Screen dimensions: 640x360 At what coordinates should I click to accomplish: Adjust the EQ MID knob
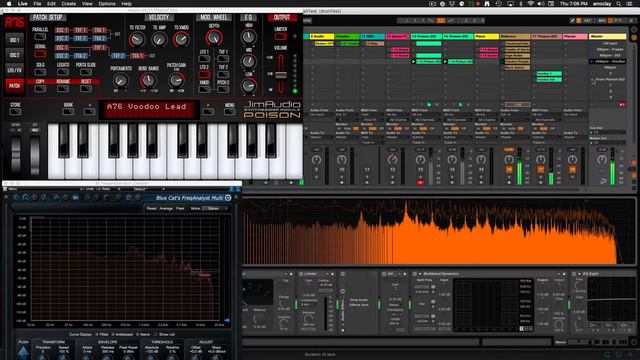[x=248, y=61]
